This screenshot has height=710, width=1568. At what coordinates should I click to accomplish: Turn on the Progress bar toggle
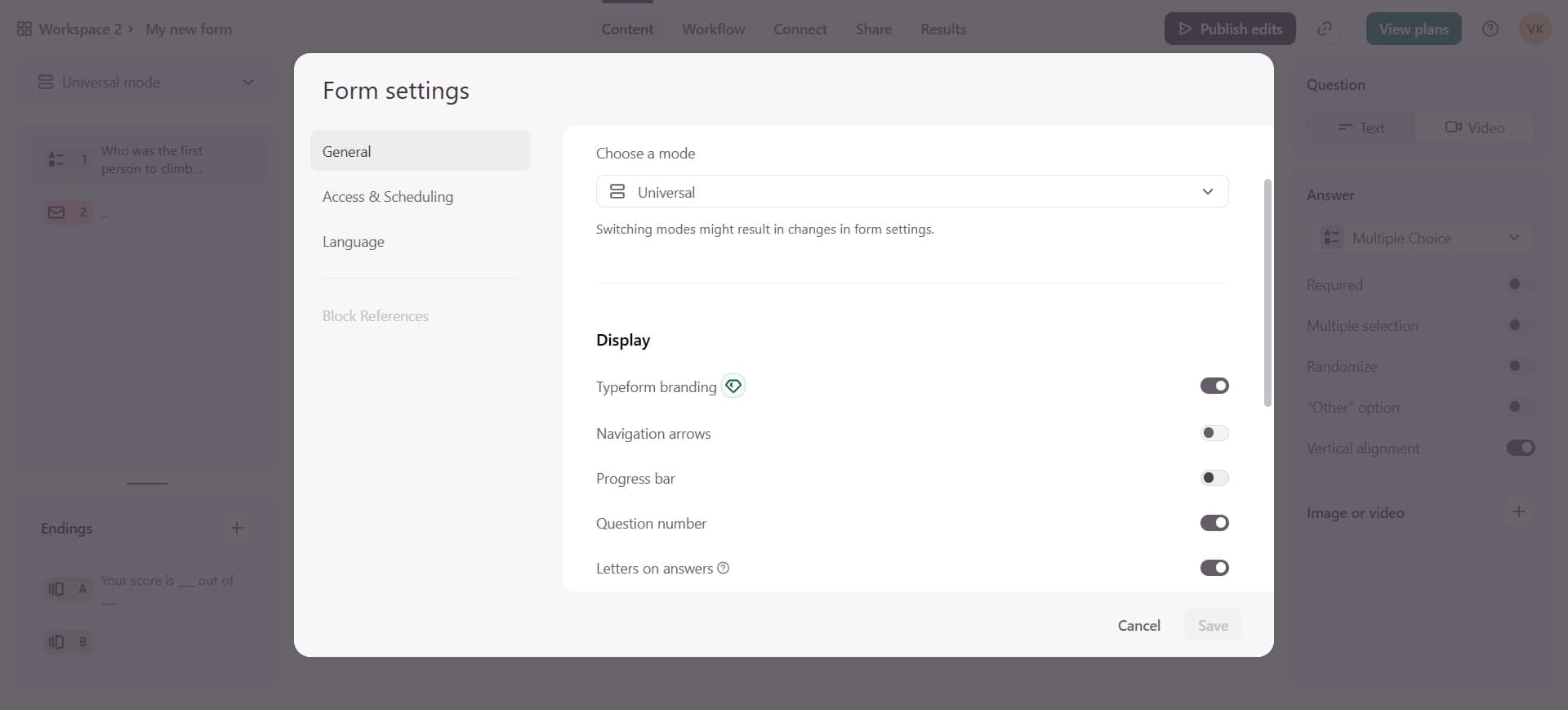[1214, 478]
